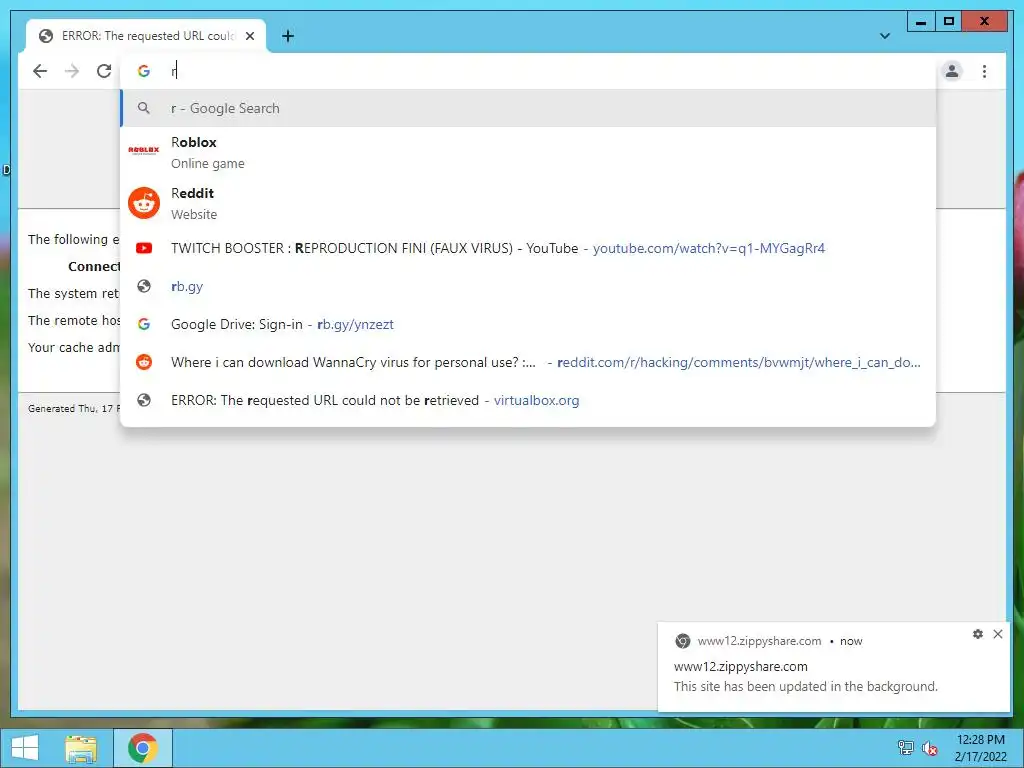The height and width of the screenshot is (768, 1024).
Task: Click the Google icon in address bar
Action: tap(144, 71)
